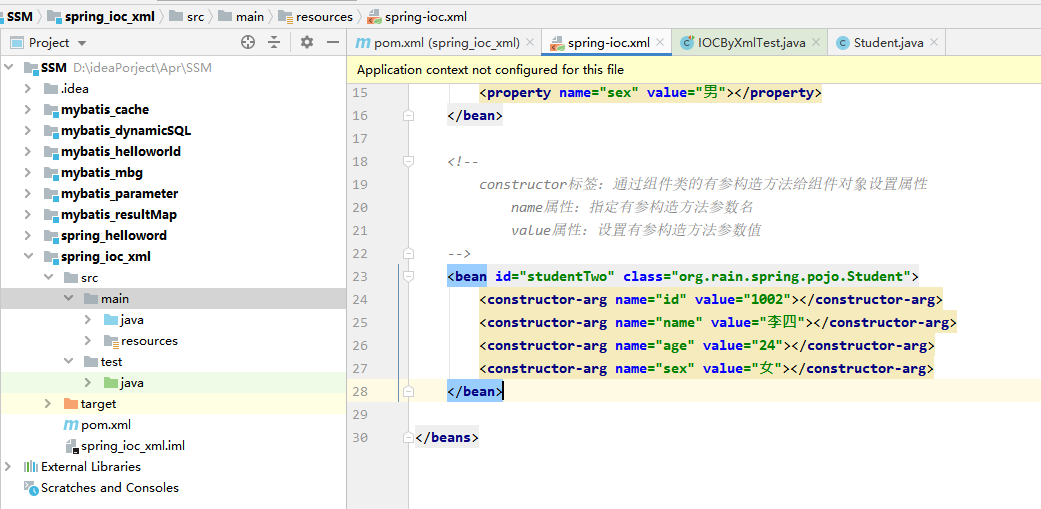Click fold marker at line 28
The width and height of the screenshot is (1041, 509).
click(x=408, y=392)
